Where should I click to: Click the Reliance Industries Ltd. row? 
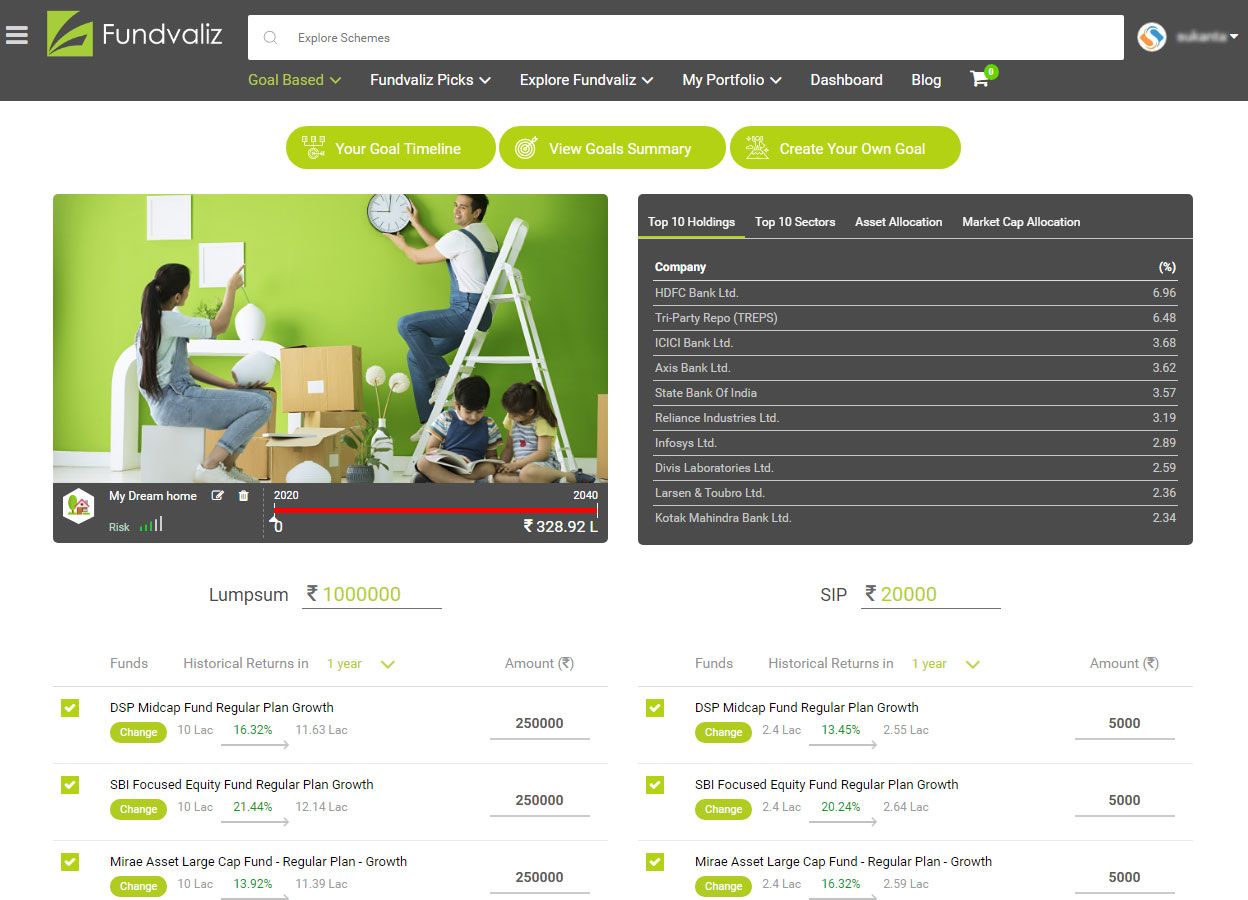[915, 418]
